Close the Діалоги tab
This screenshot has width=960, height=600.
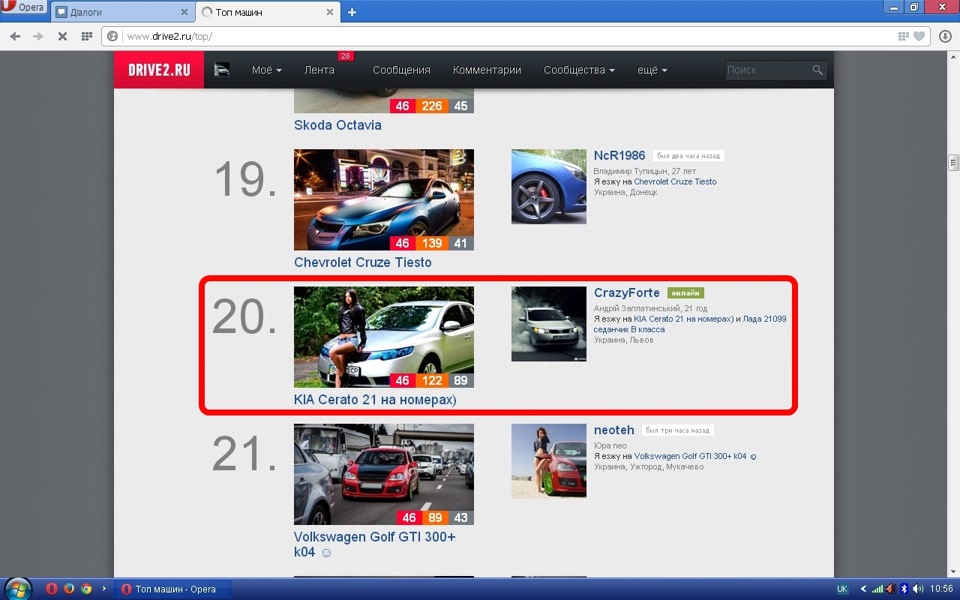(x=184, y=12)
